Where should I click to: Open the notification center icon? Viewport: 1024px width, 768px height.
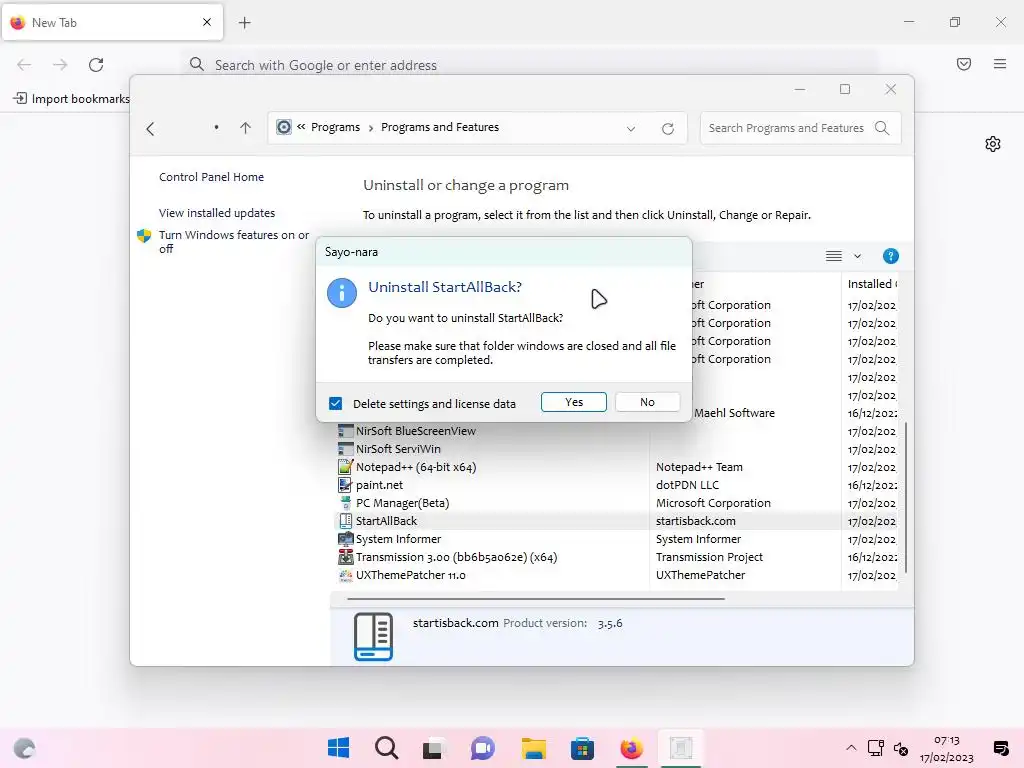[1000, 748]
